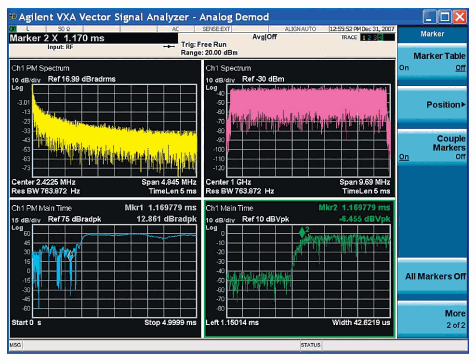Click Start 0 s label
The image size is (476, 362).
pyautogui.click(x=26, y=322)
